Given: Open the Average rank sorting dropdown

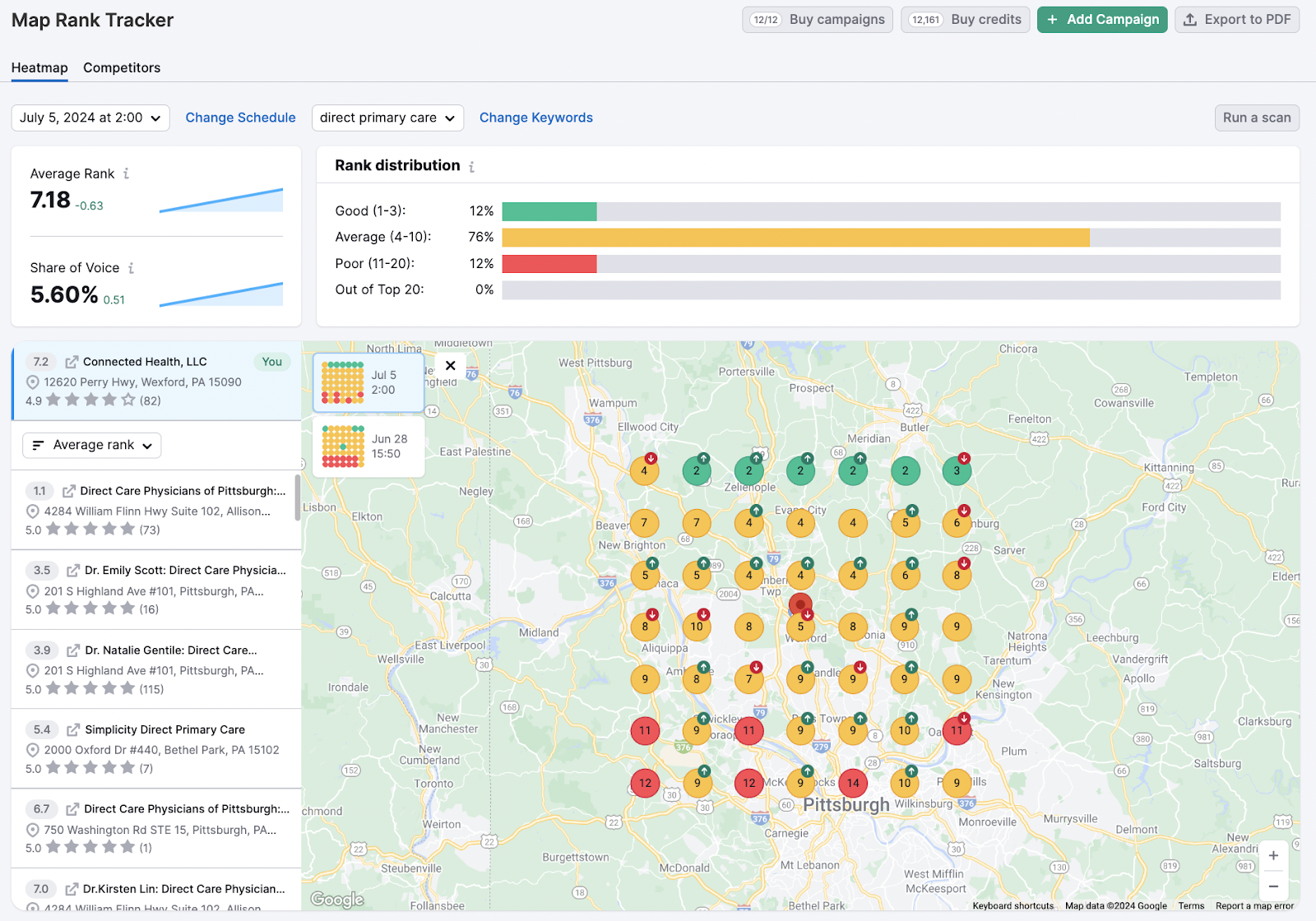Looking at the screenshot, I should [91, 445].
